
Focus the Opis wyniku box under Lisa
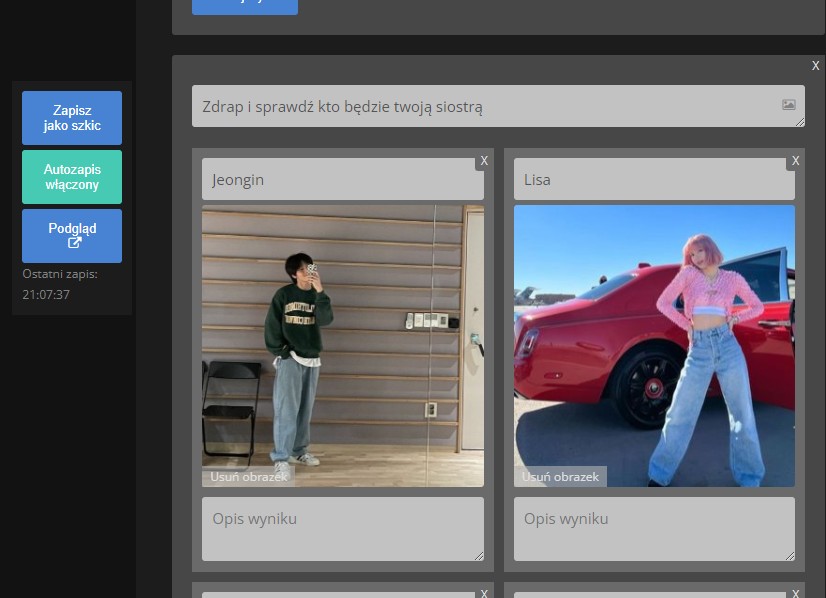click(x=654, y=529)
